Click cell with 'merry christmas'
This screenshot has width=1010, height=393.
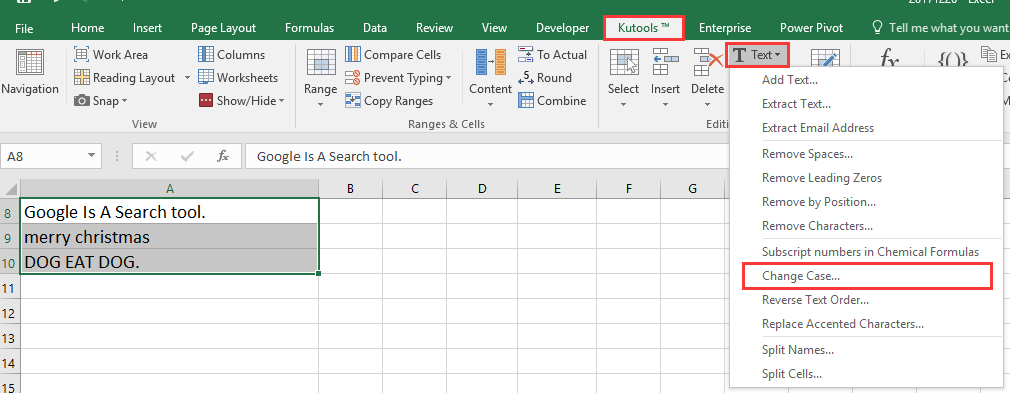pyautogui.click(x=169, y=236)
